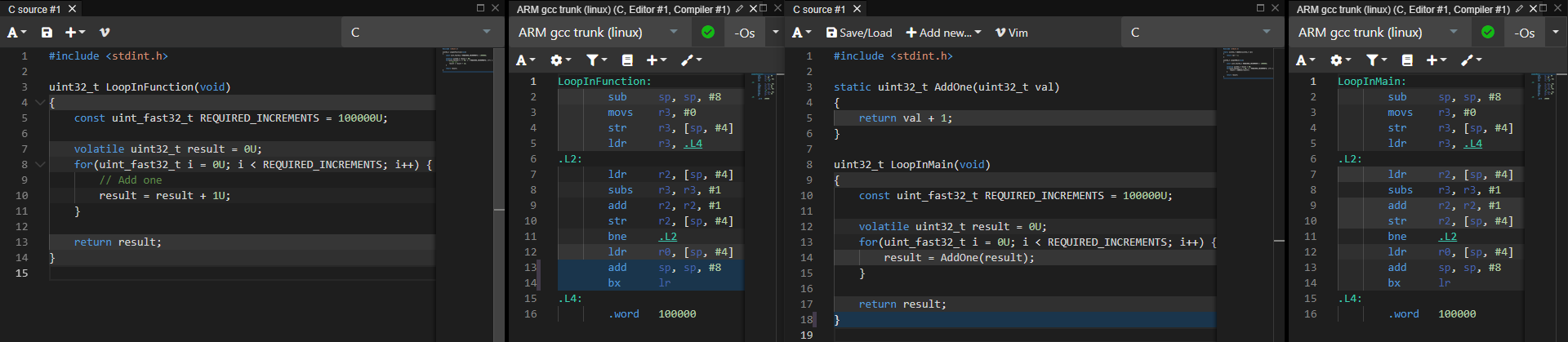Open gear output settings in LoopInFunction assembly pane
1568x342 pixels.
[x=560, y=60]
